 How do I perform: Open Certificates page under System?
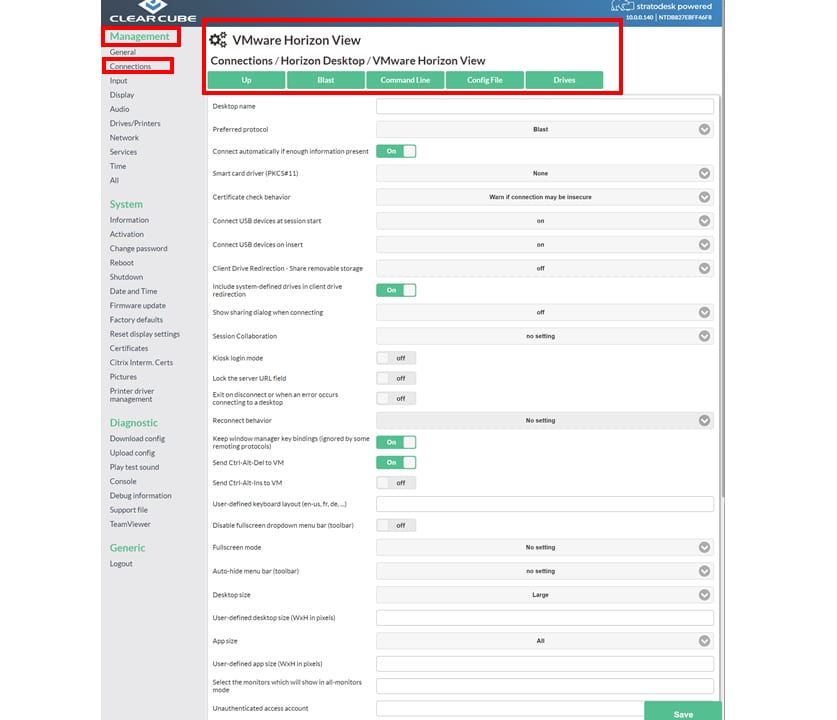point(129,349)
